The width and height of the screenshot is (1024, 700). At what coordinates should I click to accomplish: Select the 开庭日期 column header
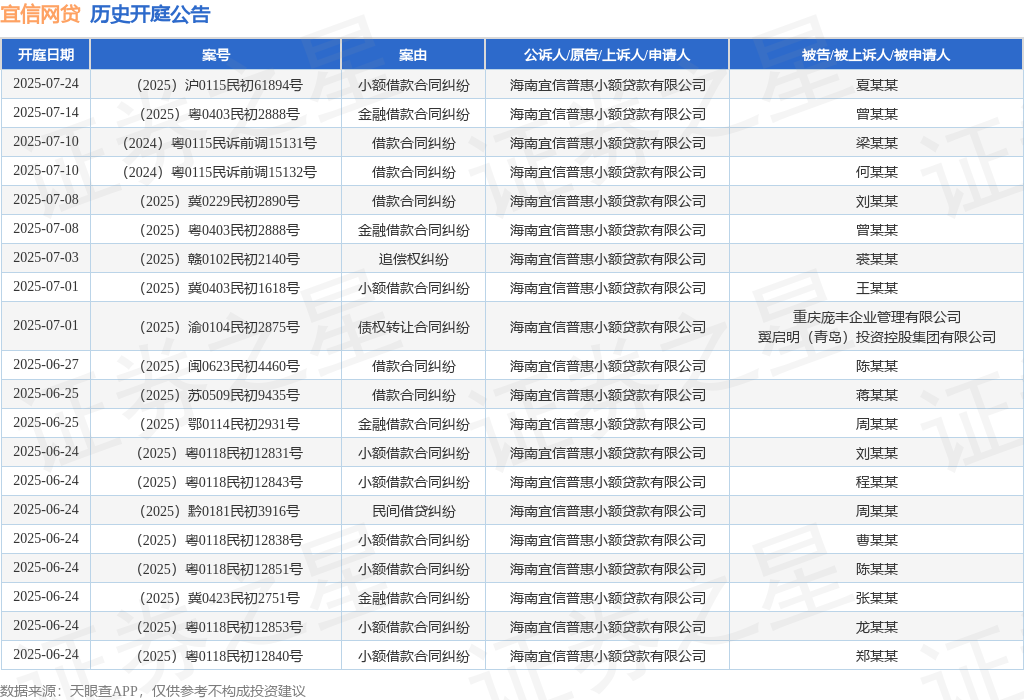pyautogui.click(x=46, y=55)
